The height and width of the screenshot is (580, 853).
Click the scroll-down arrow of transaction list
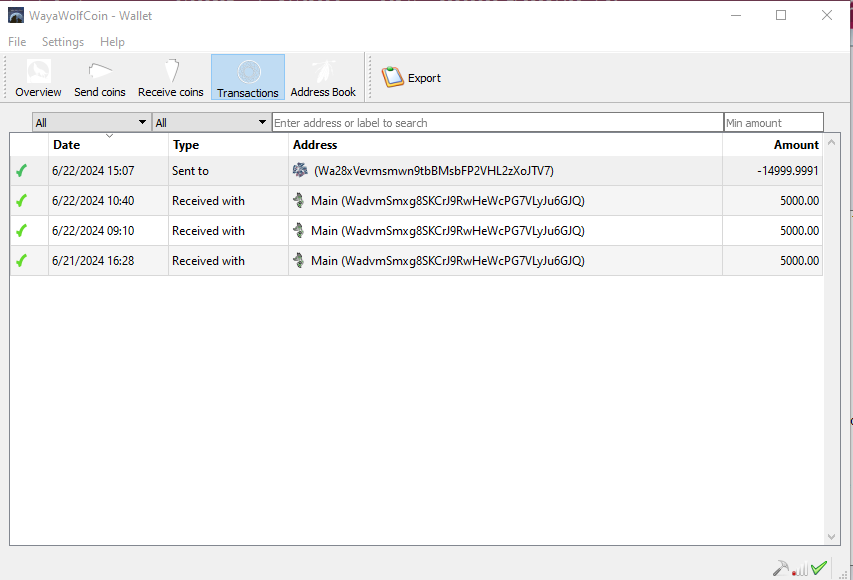(x=831, y=537)
